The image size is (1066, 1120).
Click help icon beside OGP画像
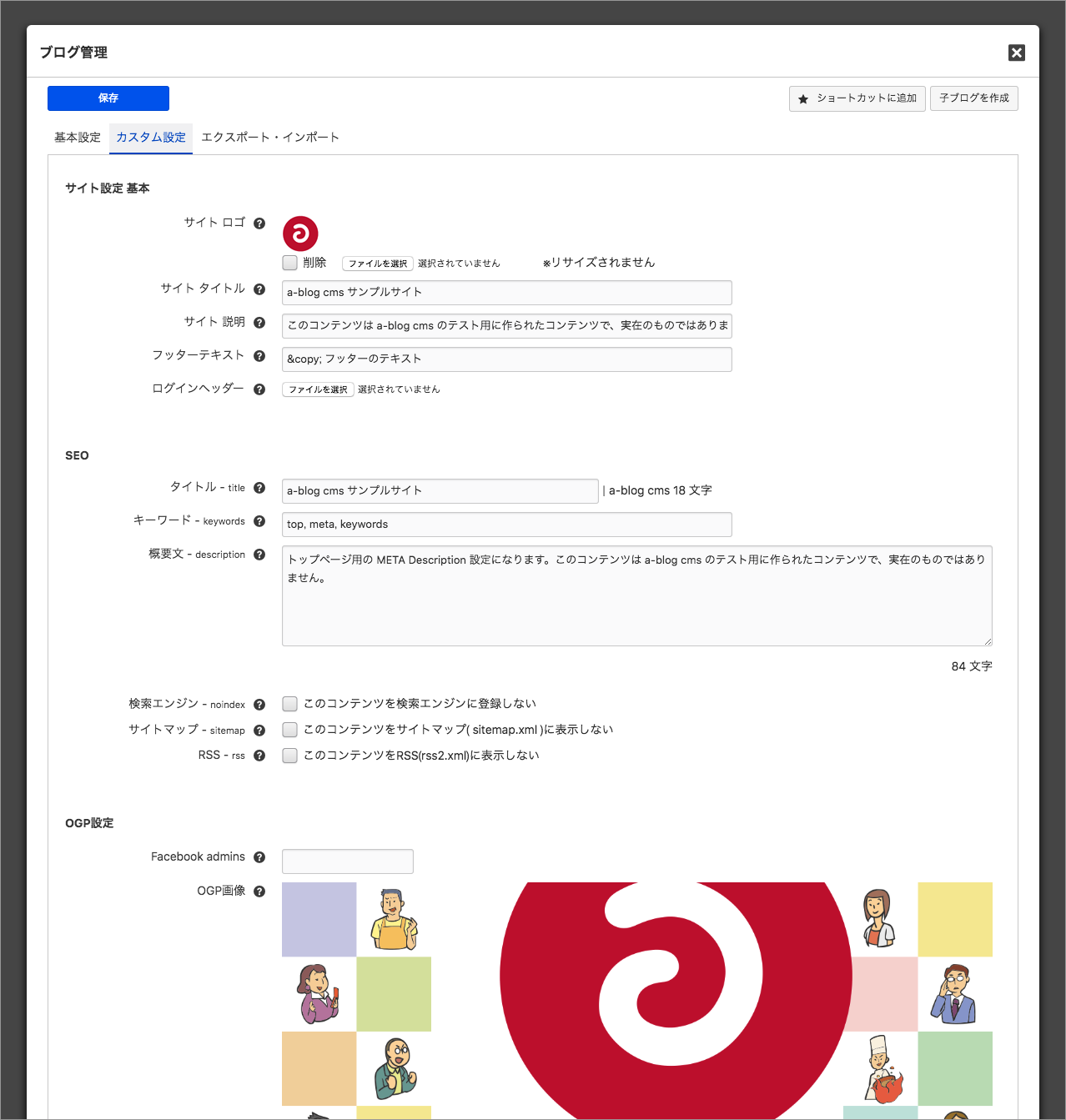(x=259, y=891)
